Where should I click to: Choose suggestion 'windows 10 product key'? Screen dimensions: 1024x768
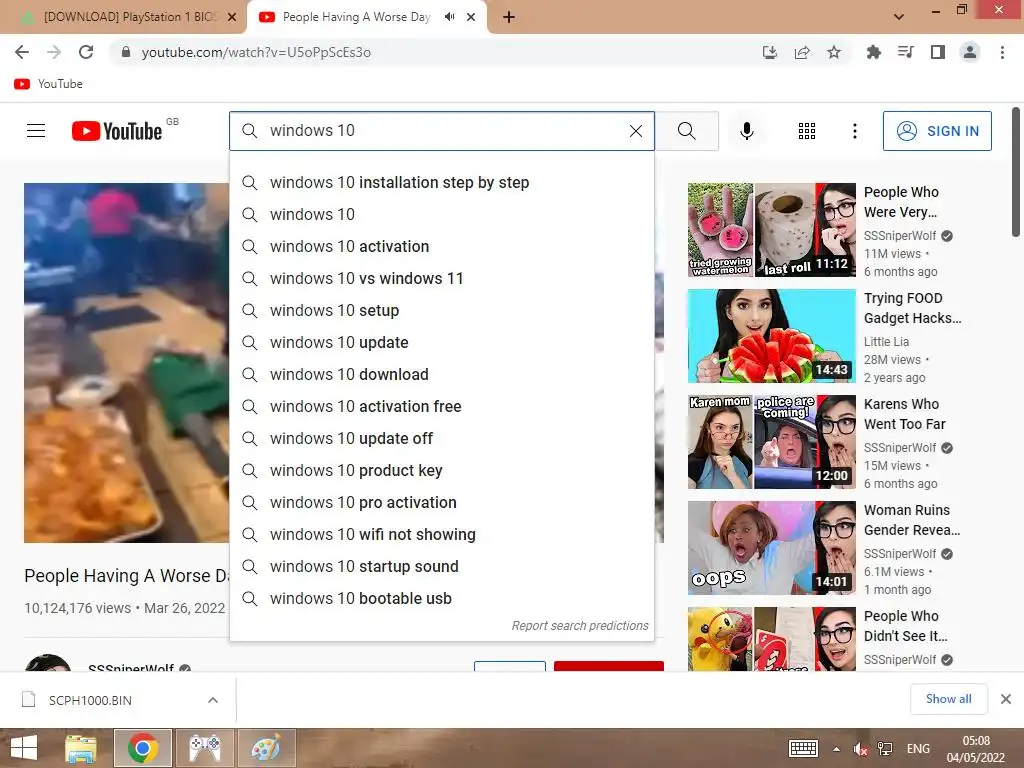pyautogui.click(x=441, y=470)
